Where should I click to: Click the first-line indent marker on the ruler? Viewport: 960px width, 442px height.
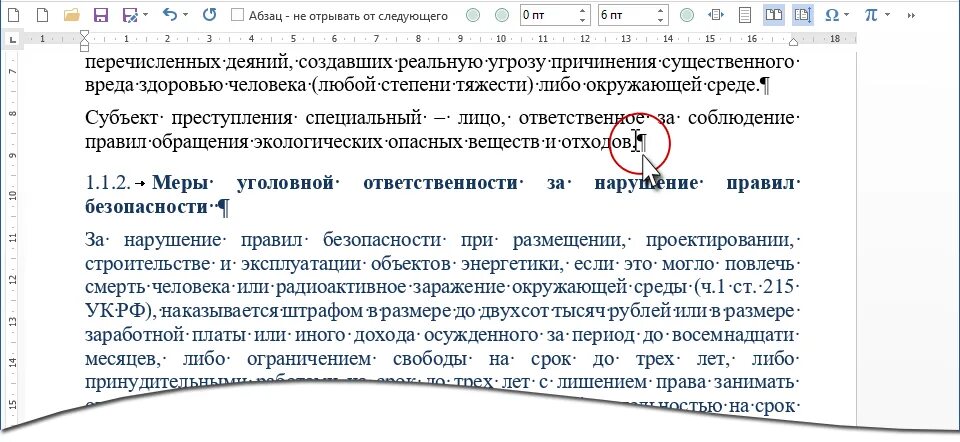coord(84,36)
